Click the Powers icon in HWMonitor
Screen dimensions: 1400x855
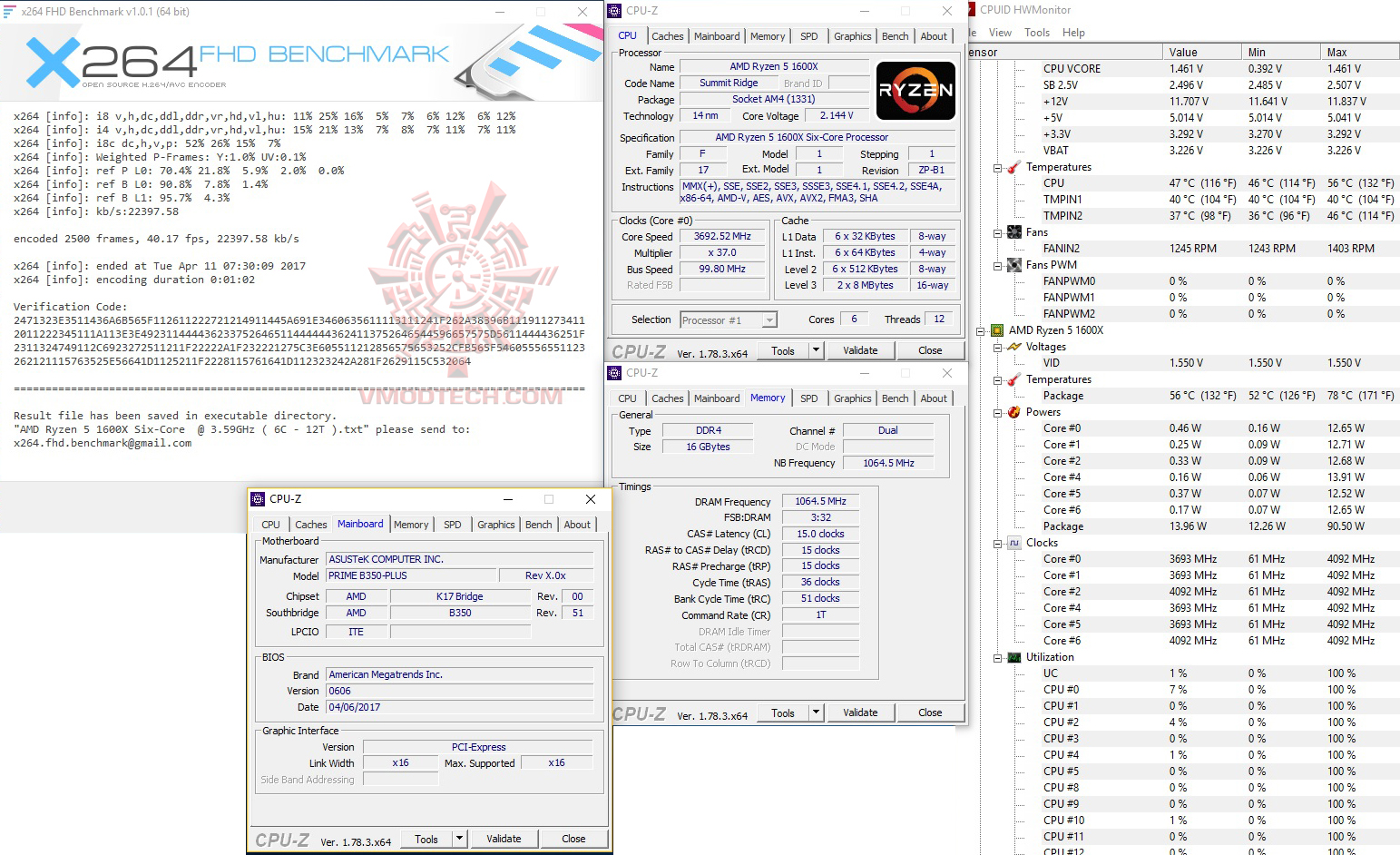1013,411
